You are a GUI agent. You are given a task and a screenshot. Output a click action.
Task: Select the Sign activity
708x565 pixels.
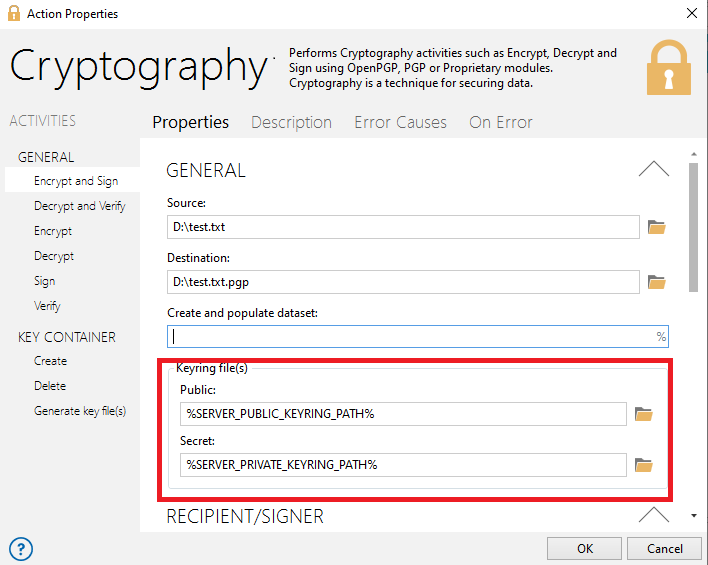click(45, 281)
